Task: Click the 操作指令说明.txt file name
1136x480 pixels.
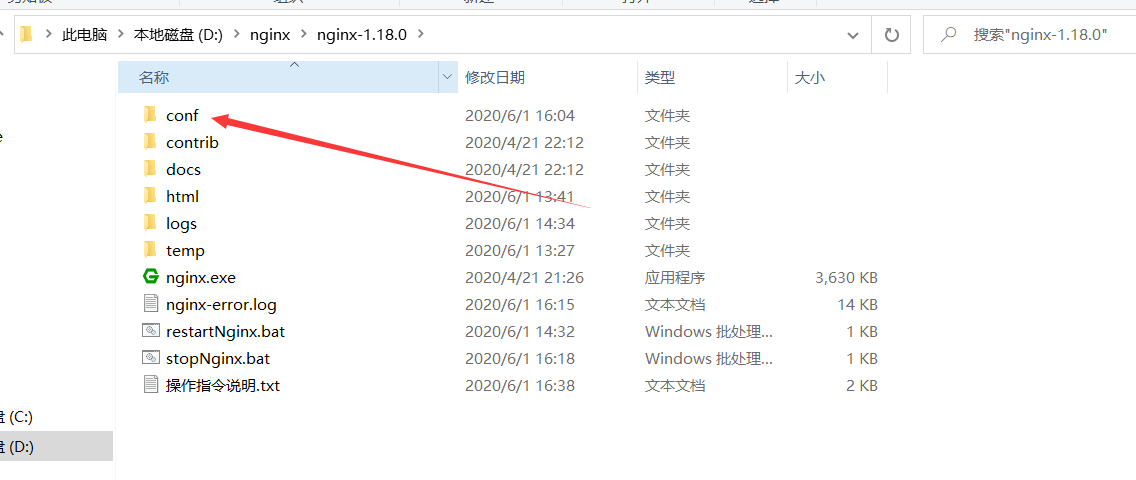Action: tap(222, 386)
